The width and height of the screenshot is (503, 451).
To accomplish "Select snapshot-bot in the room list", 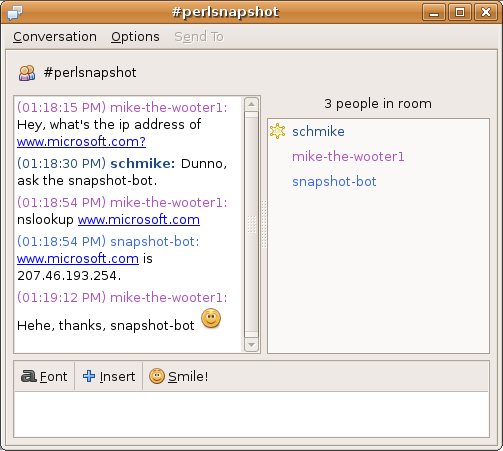I will [x=334, y=182].
